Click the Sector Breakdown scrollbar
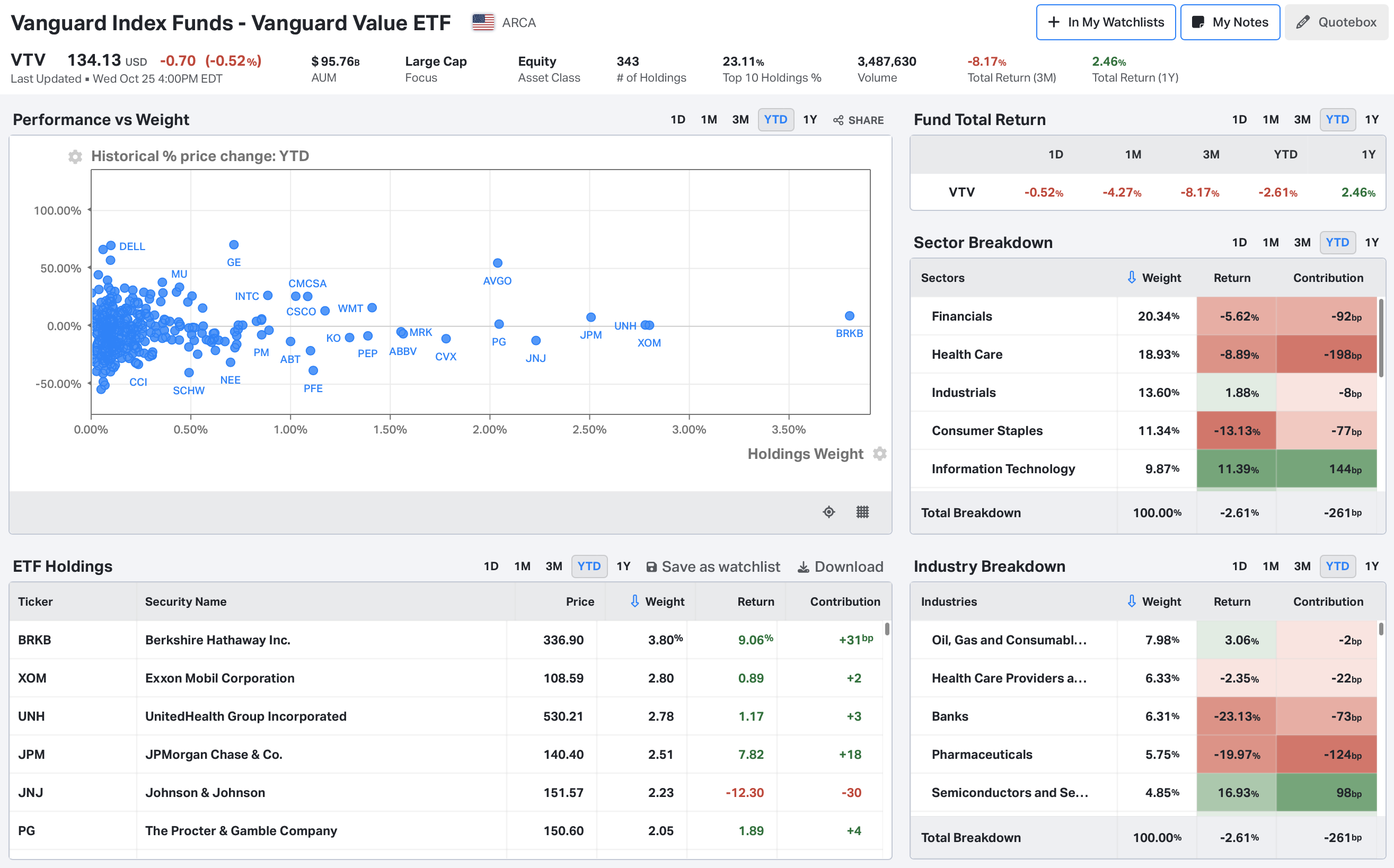Screen dimensions: 1394x868 [1381, 338]
